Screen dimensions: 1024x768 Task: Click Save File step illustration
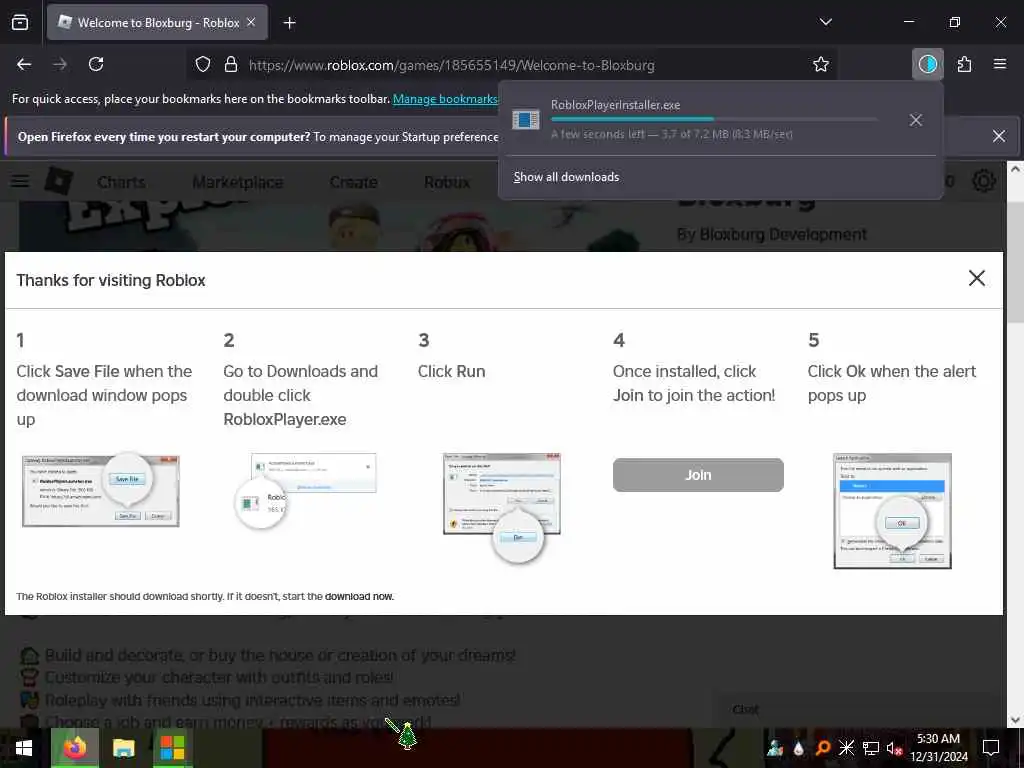(x=101, y=490)
